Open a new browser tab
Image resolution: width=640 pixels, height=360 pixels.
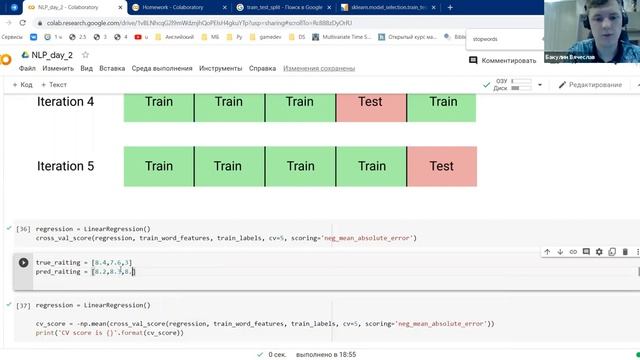(x=450, y=7)
